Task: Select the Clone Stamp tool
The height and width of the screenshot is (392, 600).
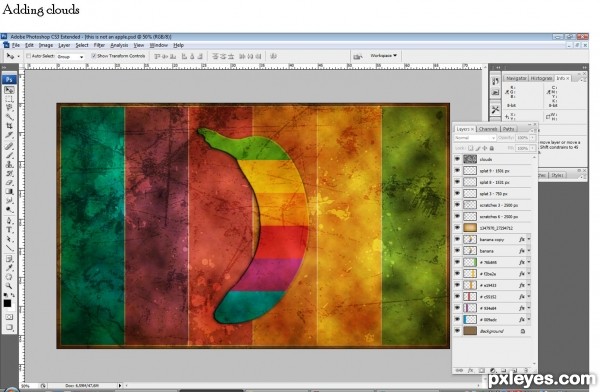Action: [x=9, y=165]
